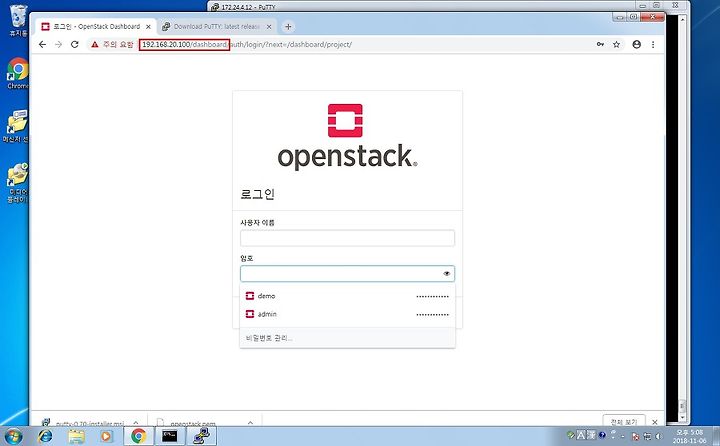Open the Chrome three-dot menu

(x=653, y=45)
